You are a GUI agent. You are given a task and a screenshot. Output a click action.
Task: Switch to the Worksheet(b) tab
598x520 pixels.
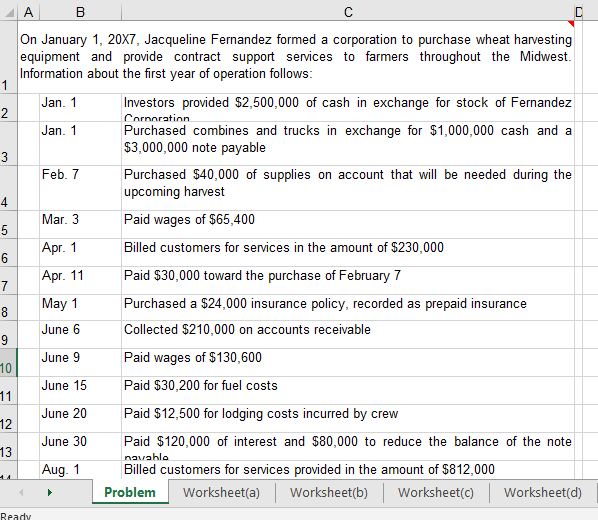329,492
